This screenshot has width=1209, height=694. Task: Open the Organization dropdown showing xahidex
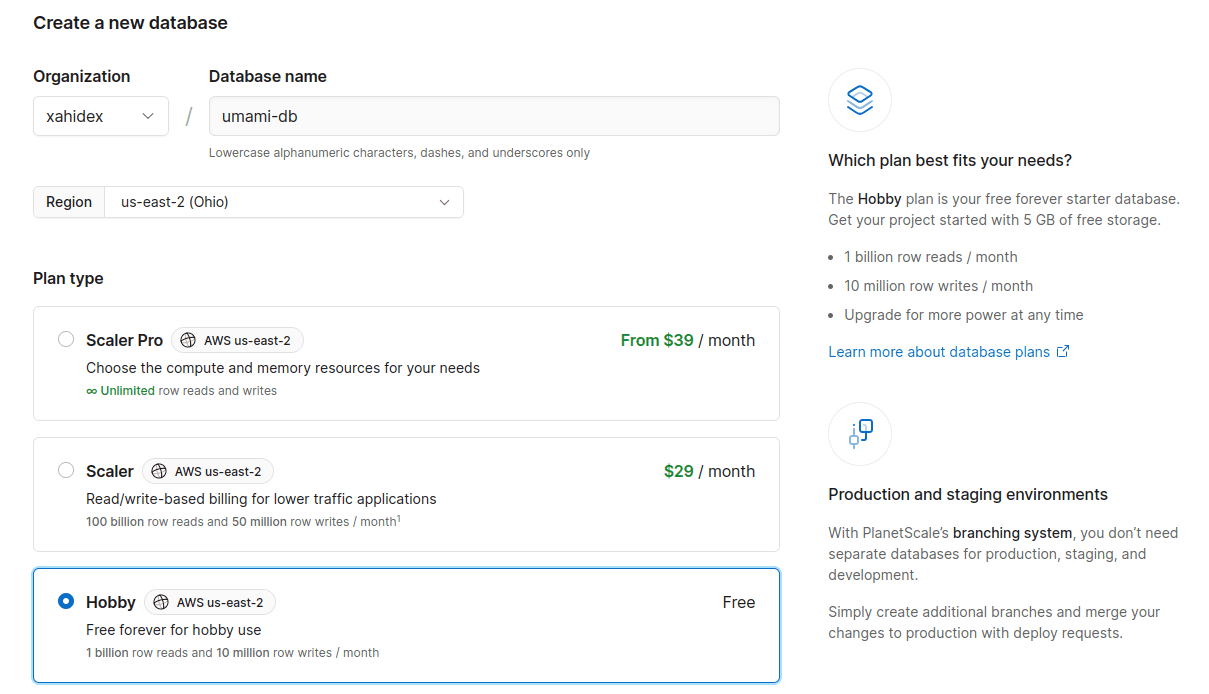101,116
